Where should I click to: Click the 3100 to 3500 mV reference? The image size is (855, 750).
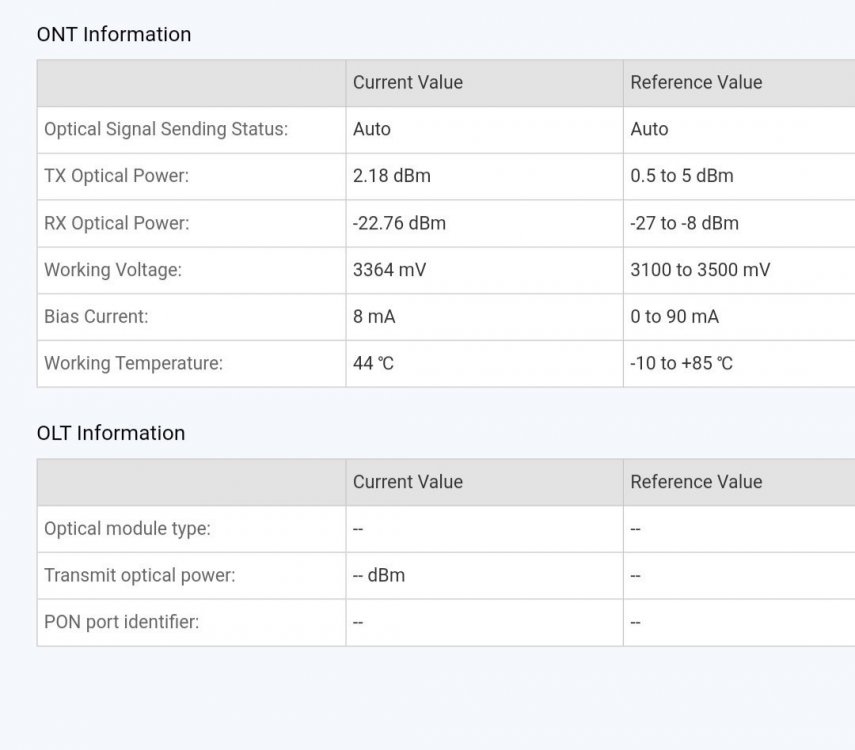click(x=700, y=270)
